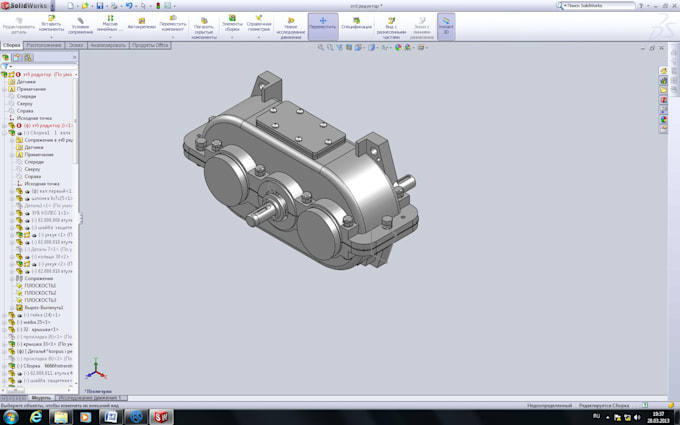Save the assembly with the diskette icon

(100, 6)
